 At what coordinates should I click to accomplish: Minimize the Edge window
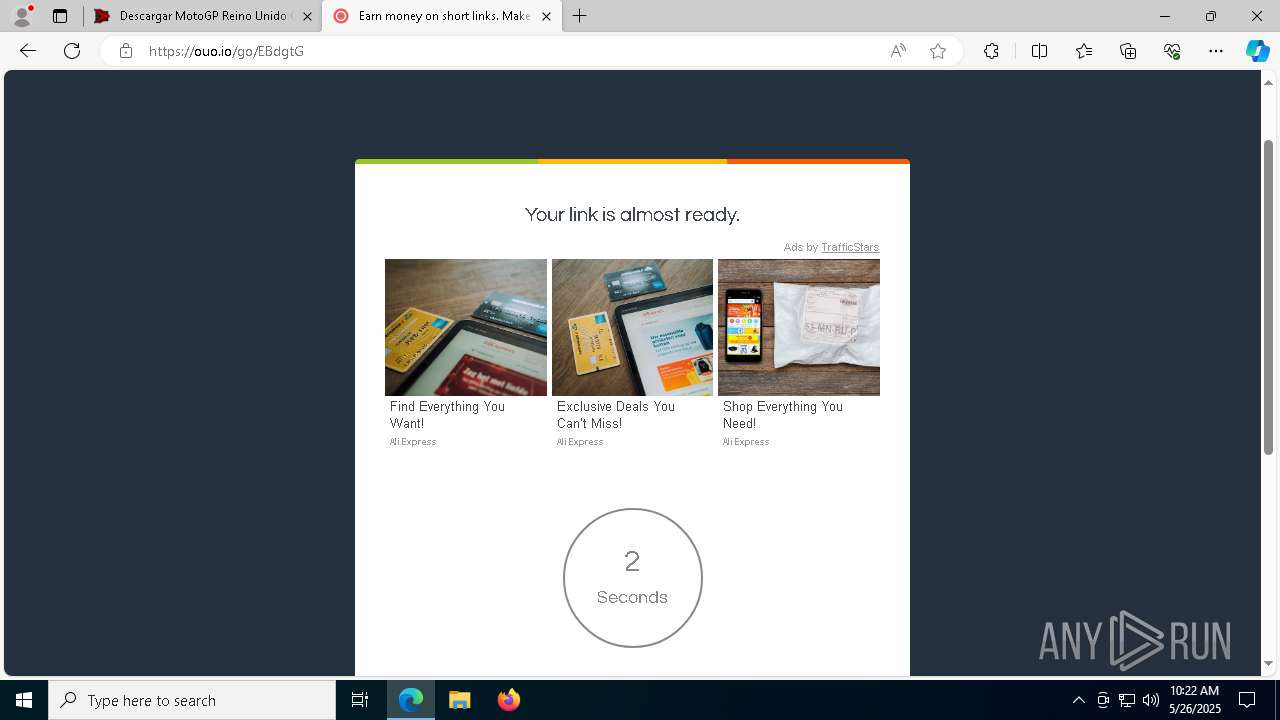coord(1164,16)
